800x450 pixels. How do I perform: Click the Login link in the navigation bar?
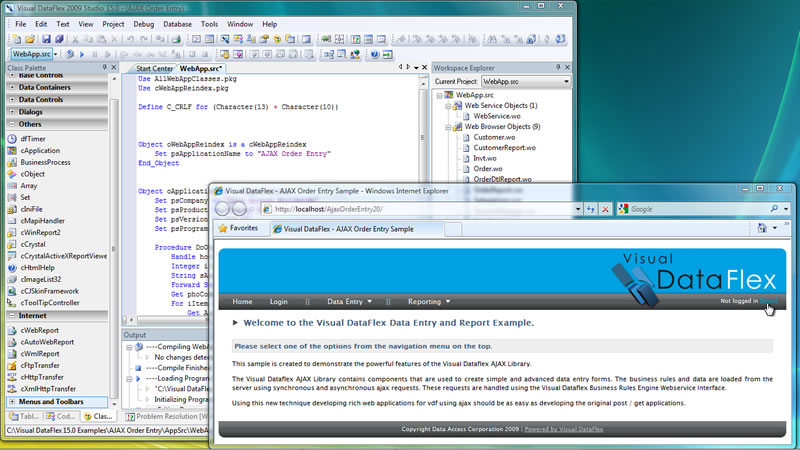click(279, 302)
